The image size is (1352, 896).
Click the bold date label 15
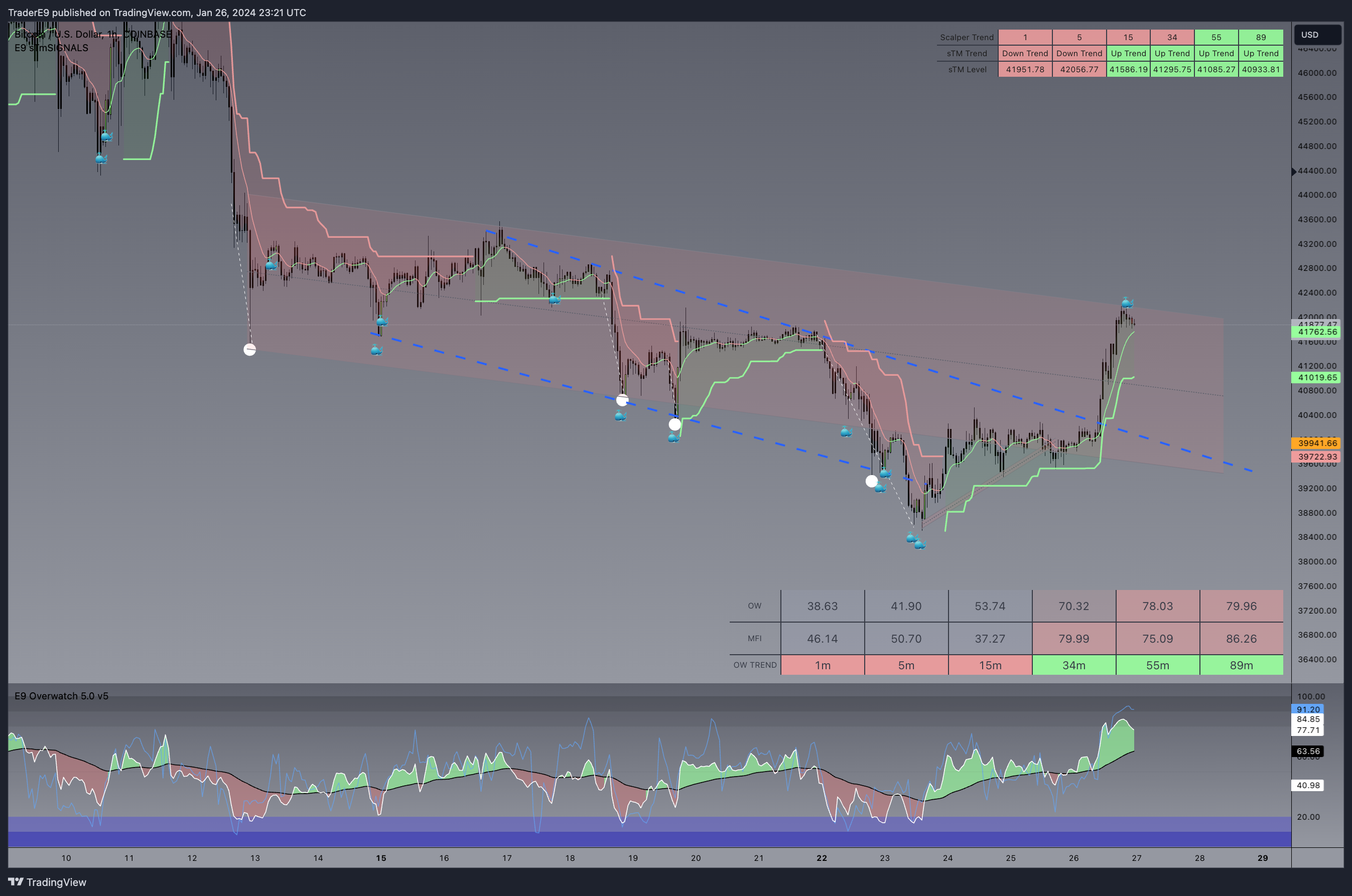pyautogui.click(x=381, y=858)
